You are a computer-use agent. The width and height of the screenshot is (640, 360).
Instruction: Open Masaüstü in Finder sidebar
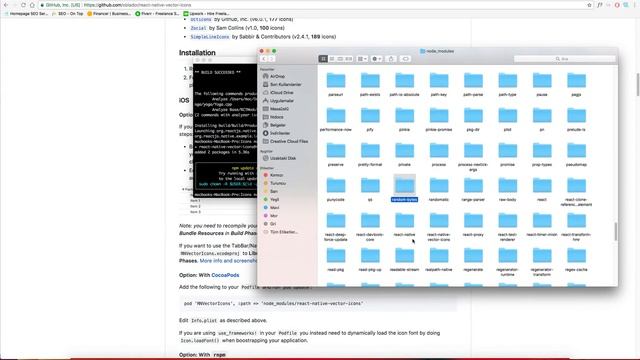[x=276, y=109]
